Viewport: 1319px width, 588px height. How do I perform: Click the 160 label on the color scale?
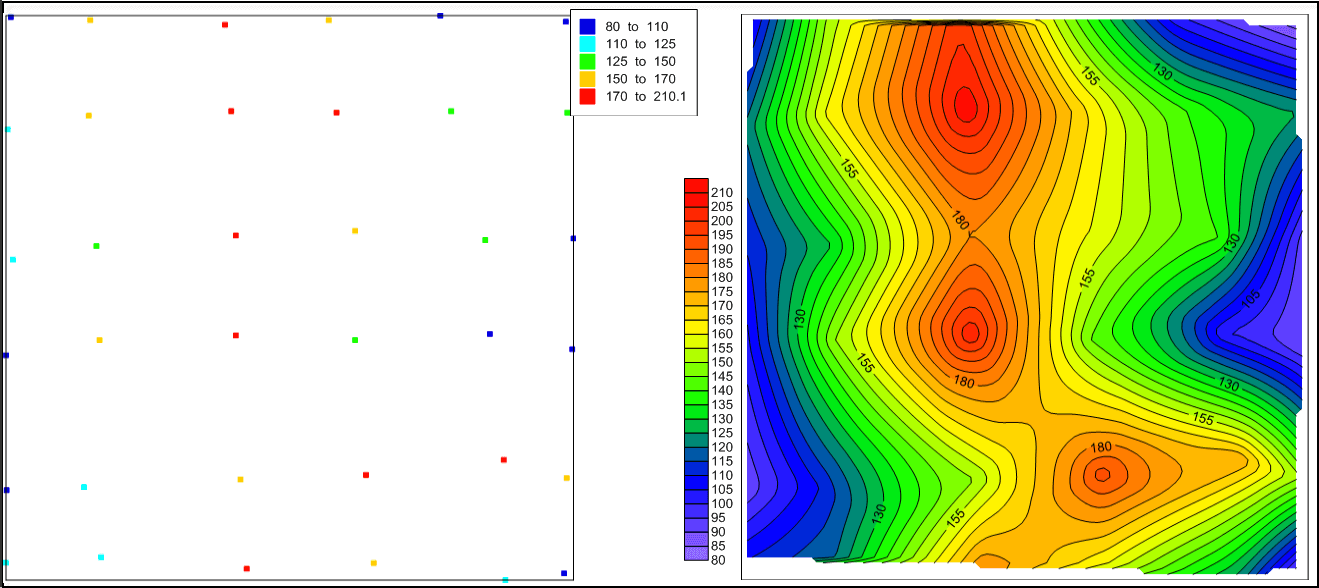pos(722,334)
